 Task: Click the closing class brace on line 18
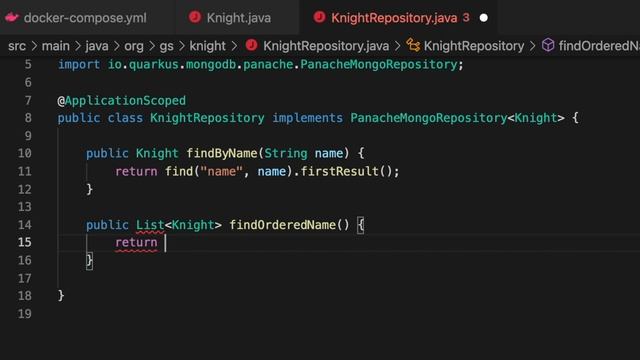point(61,296)
